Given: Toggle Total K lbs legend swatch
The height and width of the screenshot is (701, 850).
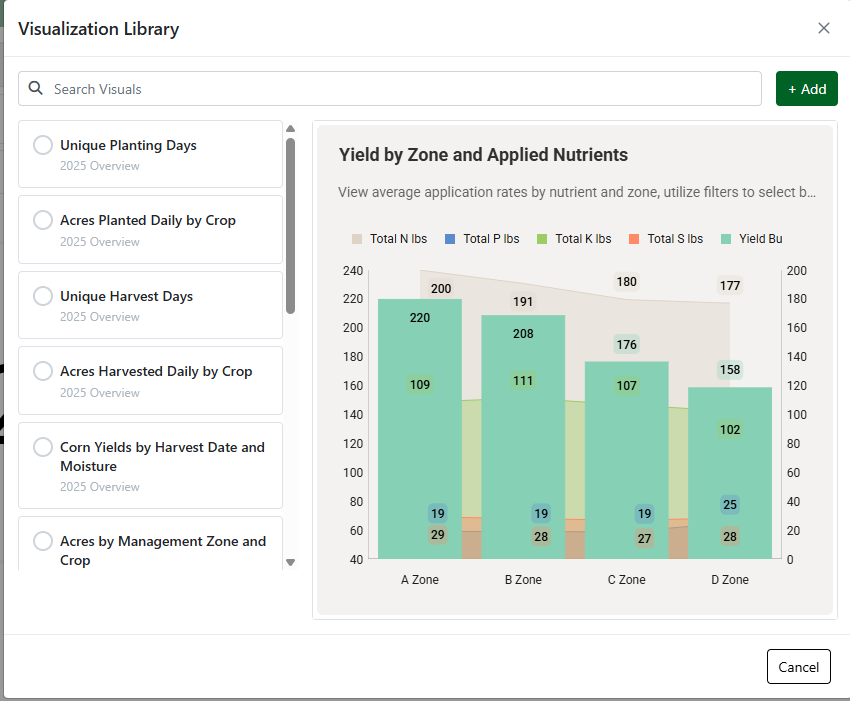Looking at the screenshot, I should pyautogui.click(x=542, y=239).
